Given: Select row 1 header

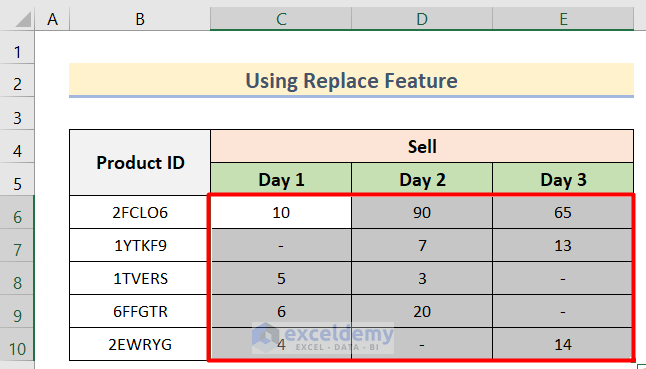Looking at the screenshot, I should point(17,47).
